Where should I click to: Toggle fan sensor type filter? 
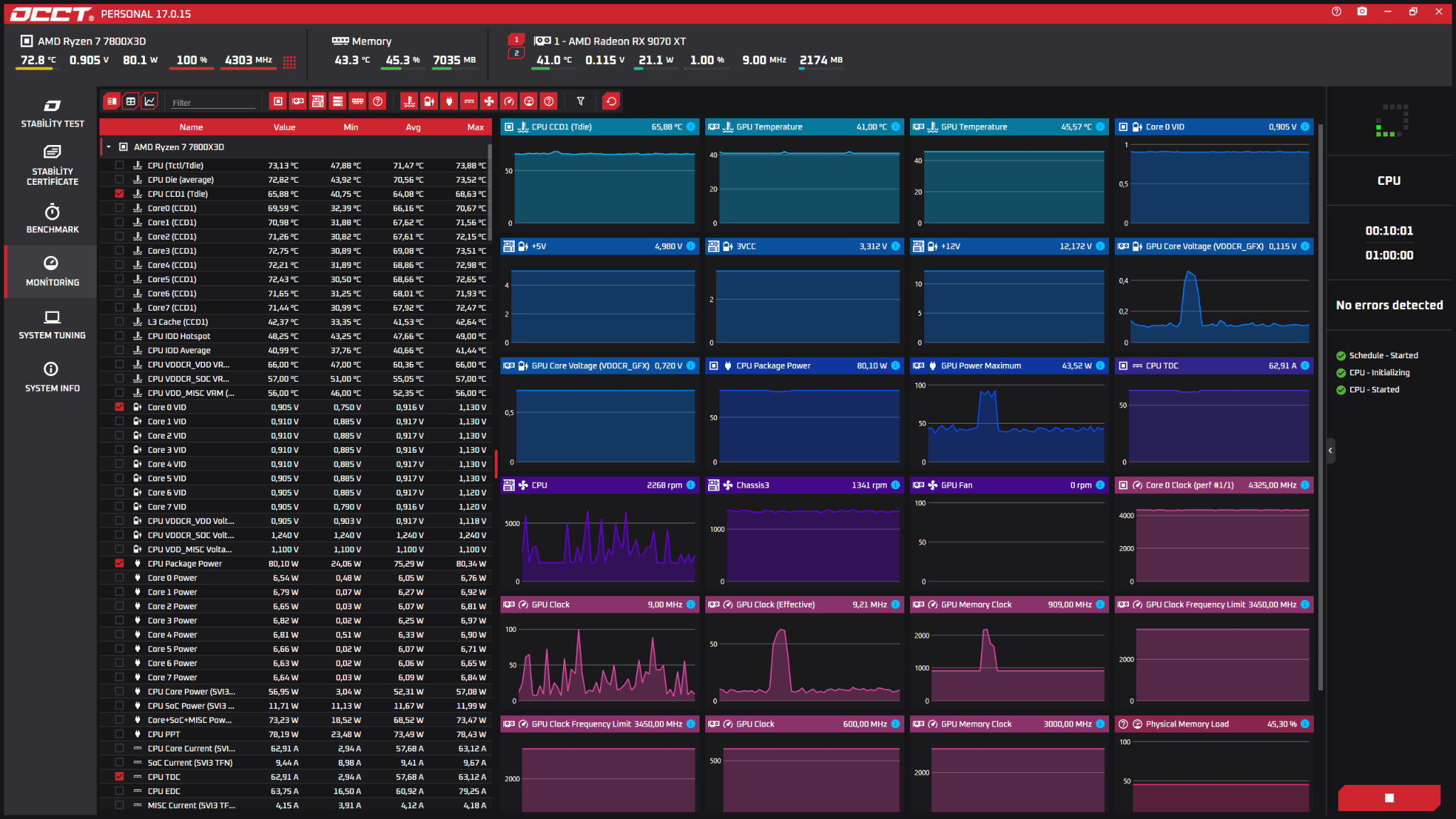tap(488, 102)
